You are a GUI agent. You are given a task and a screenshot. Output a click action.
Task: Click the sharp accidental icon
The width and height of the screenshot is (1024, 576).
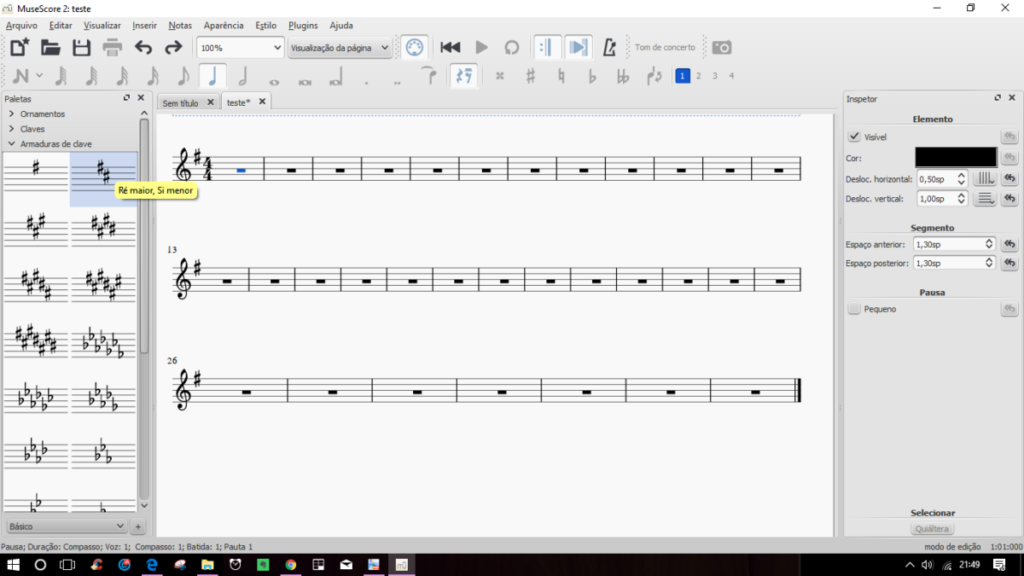coord(530,76)
